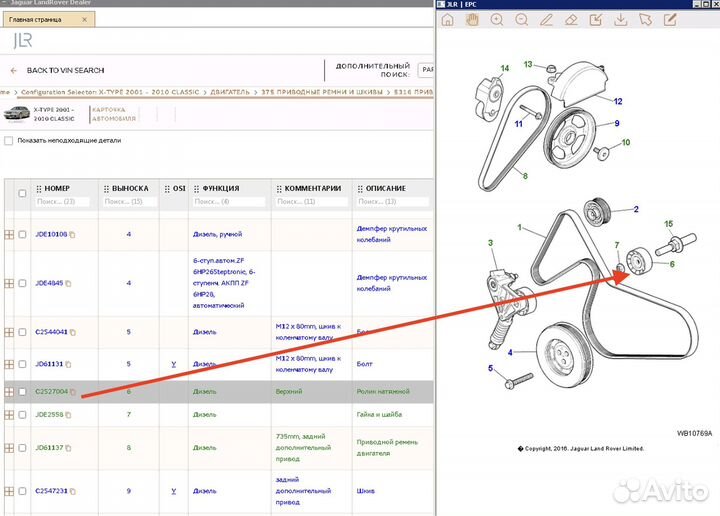Click the OSI Y link for JD61131
Screen dimensions: 720x516
[174, 364]
